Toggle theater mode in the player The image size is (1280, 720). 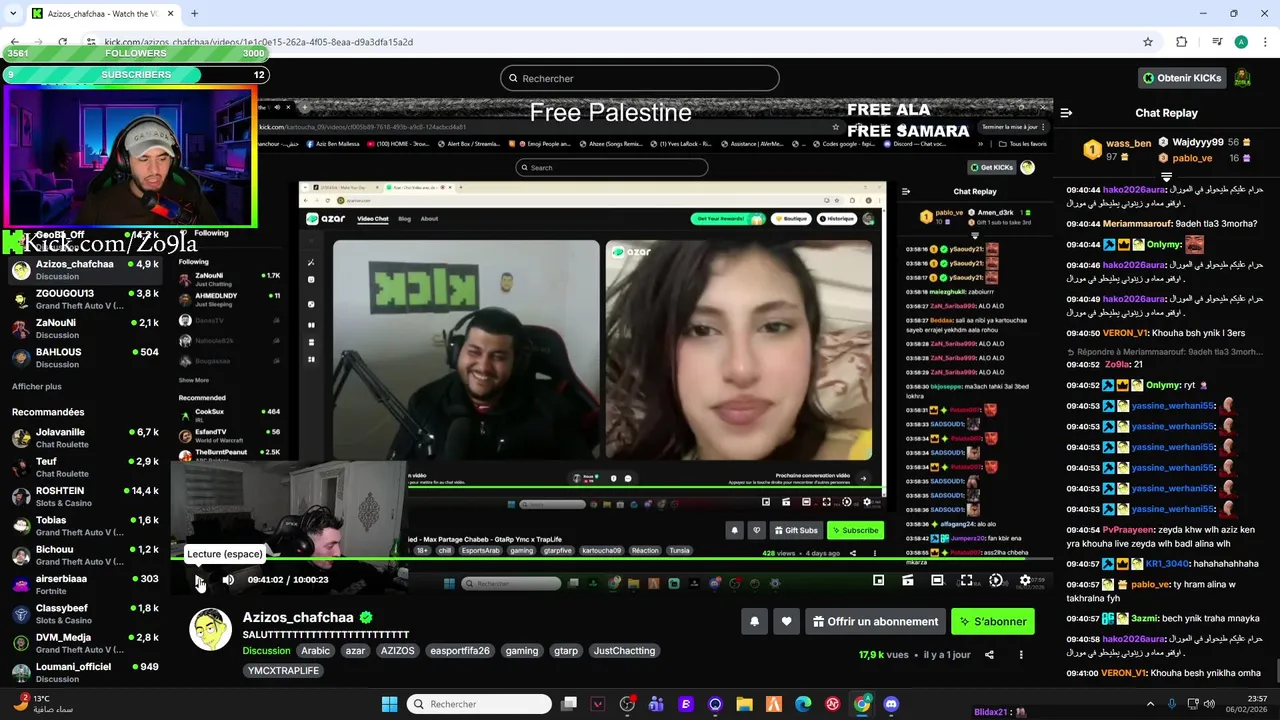pos(937,580)
